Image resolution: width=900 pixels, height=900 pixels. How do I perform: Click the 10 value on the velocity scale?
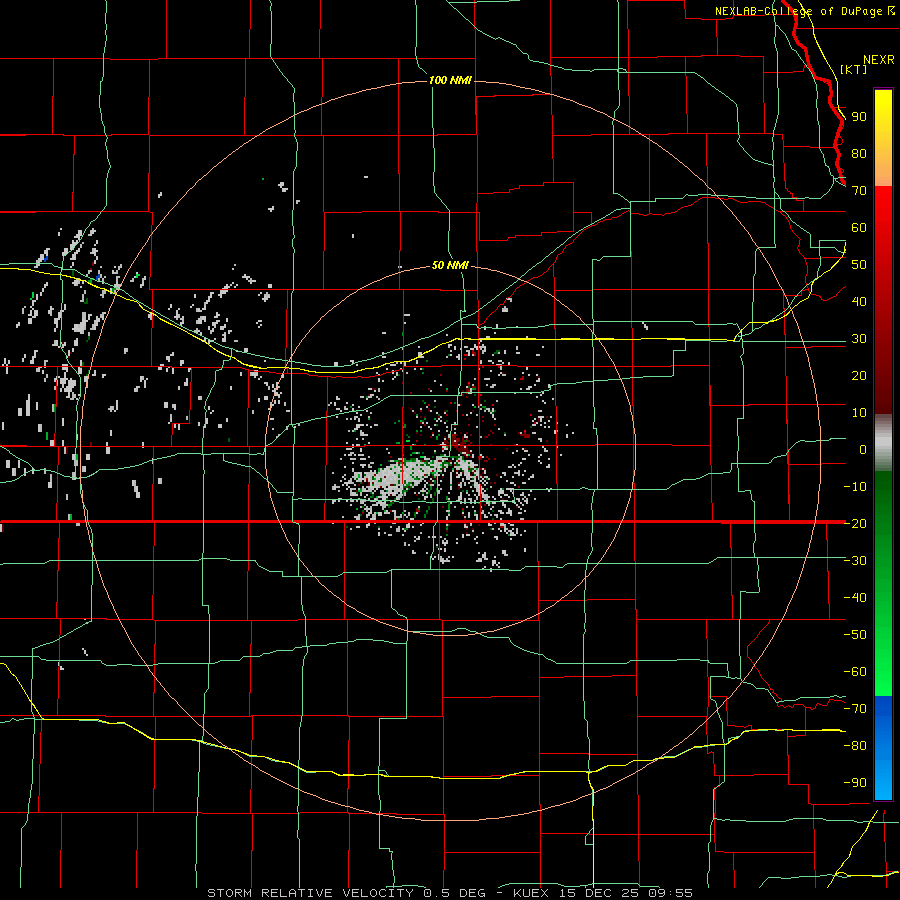point(859,413)
